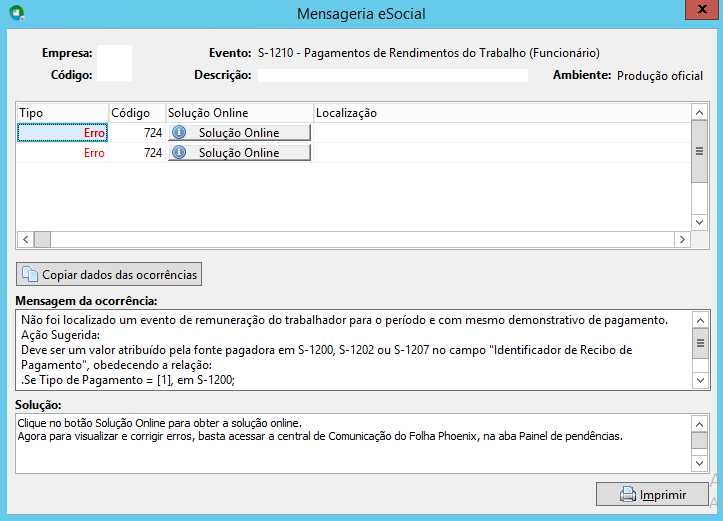Click down arrow in Solução text box

point(699,463)
